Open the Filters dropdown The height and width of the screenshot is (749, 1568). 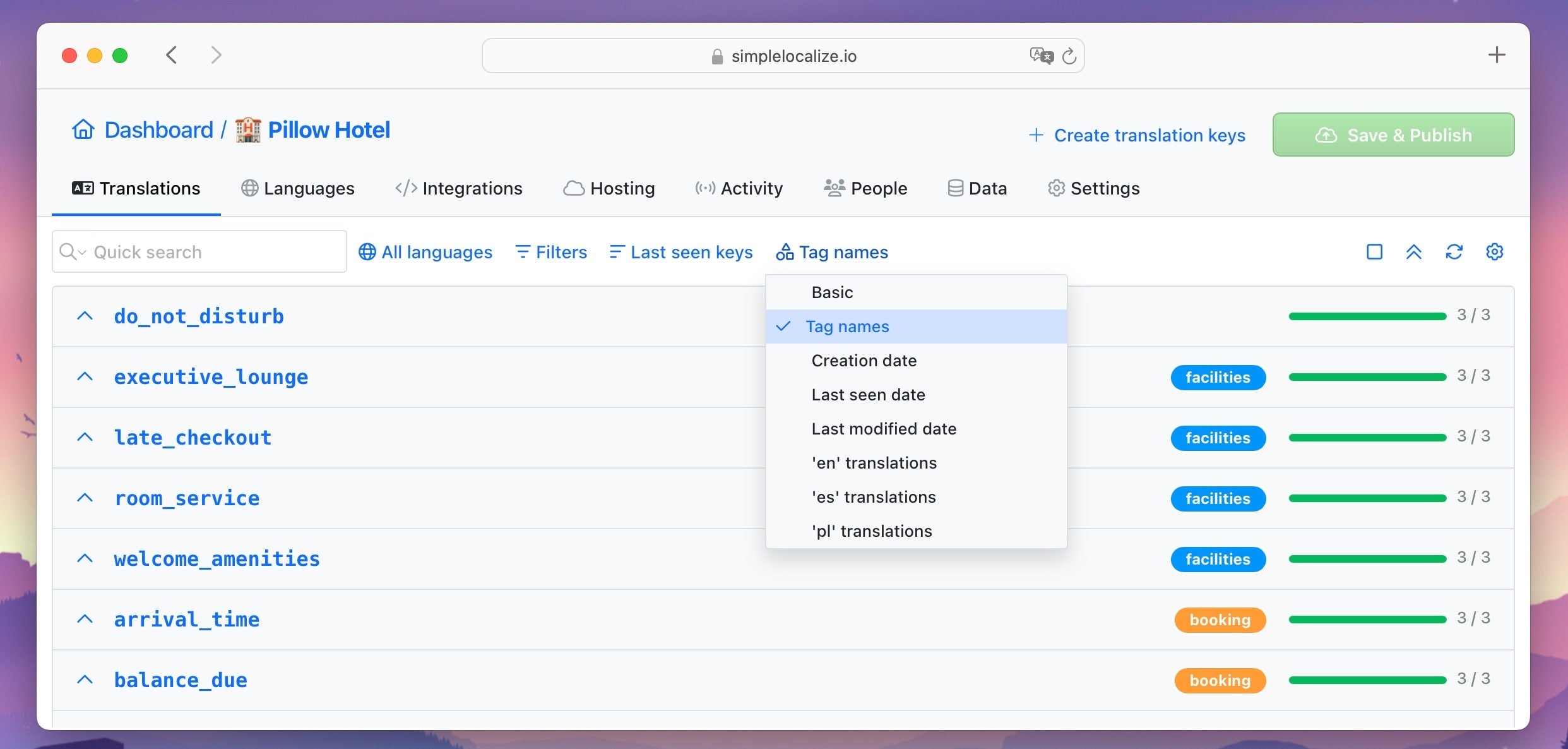pos(551,252)
